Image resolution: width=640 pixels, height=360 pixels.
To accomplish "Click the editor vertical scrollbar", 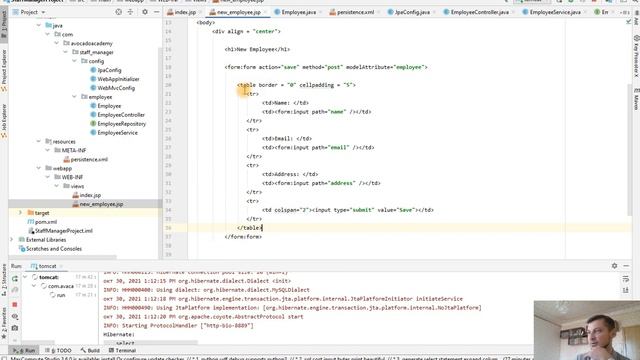I will pos(629,149).
